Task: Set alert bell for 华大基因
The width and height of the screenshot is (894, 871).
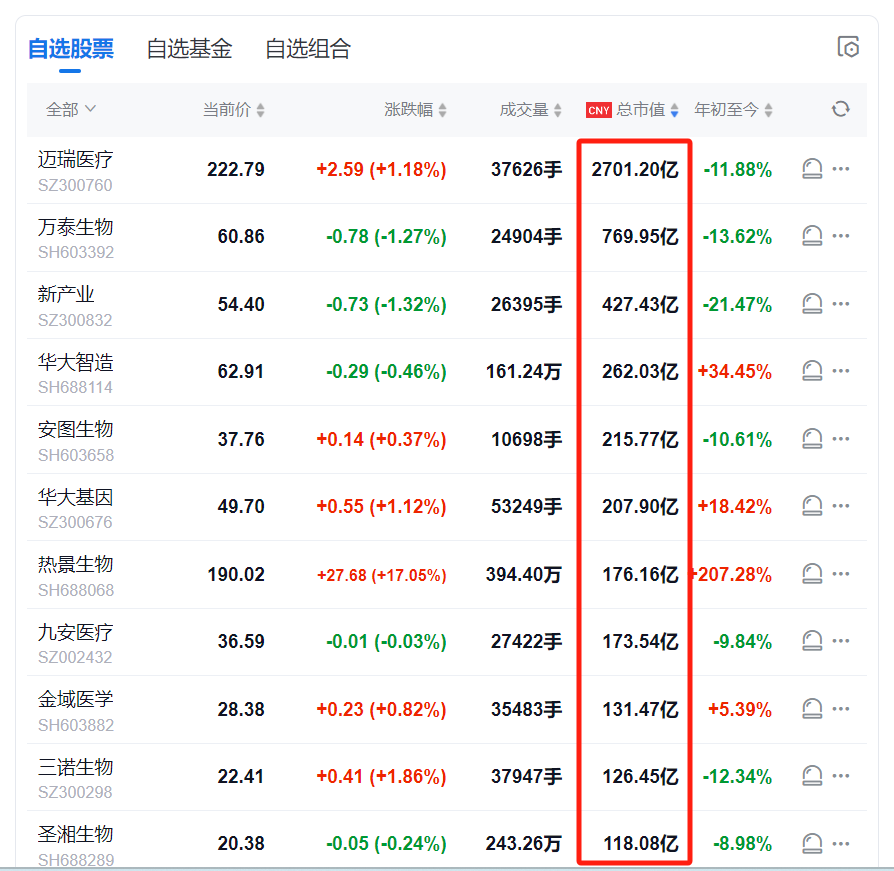Action: pos(812,506)
